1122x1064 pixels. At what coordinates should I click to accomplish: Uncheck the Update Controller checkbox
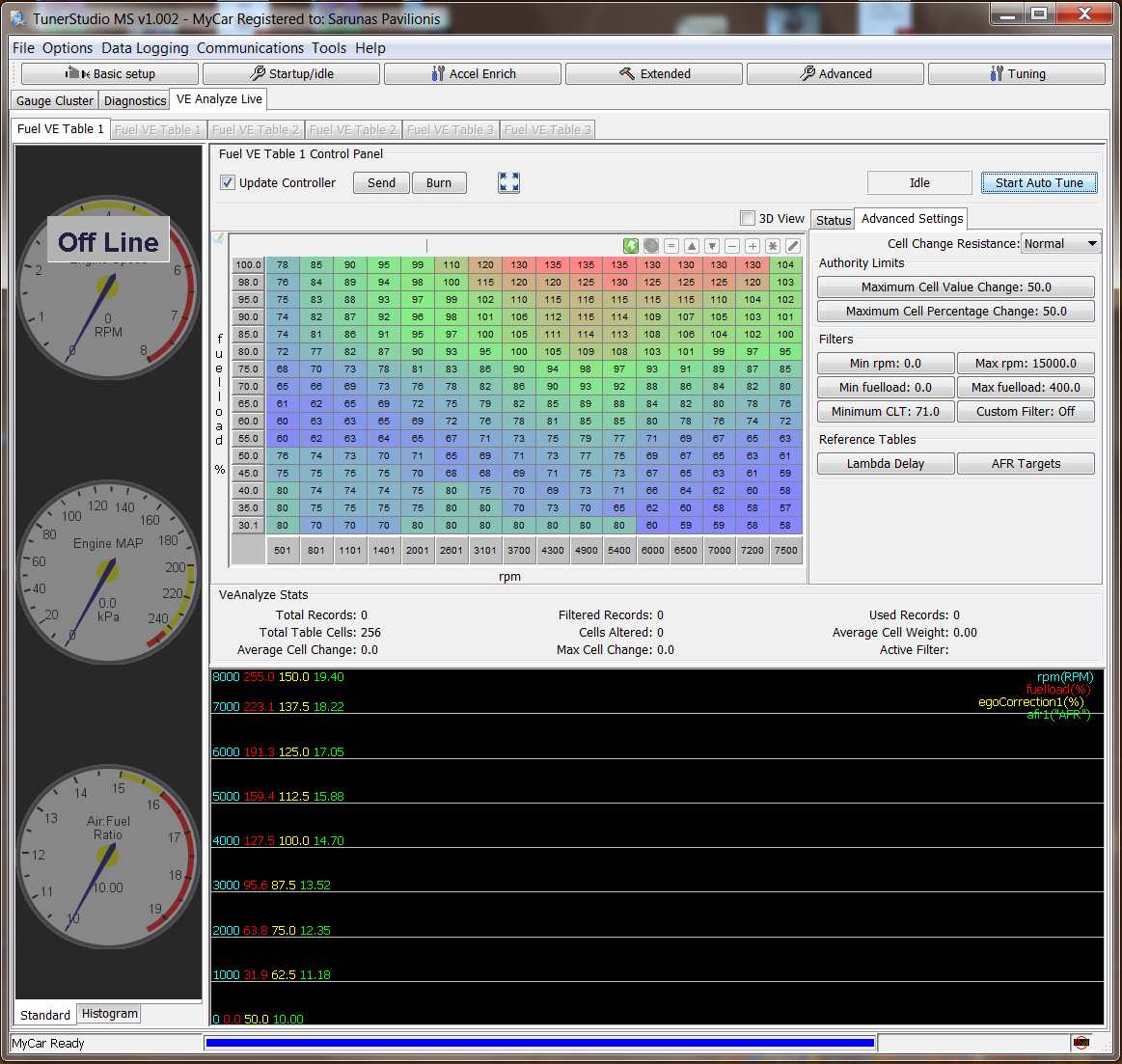(228, 182)
